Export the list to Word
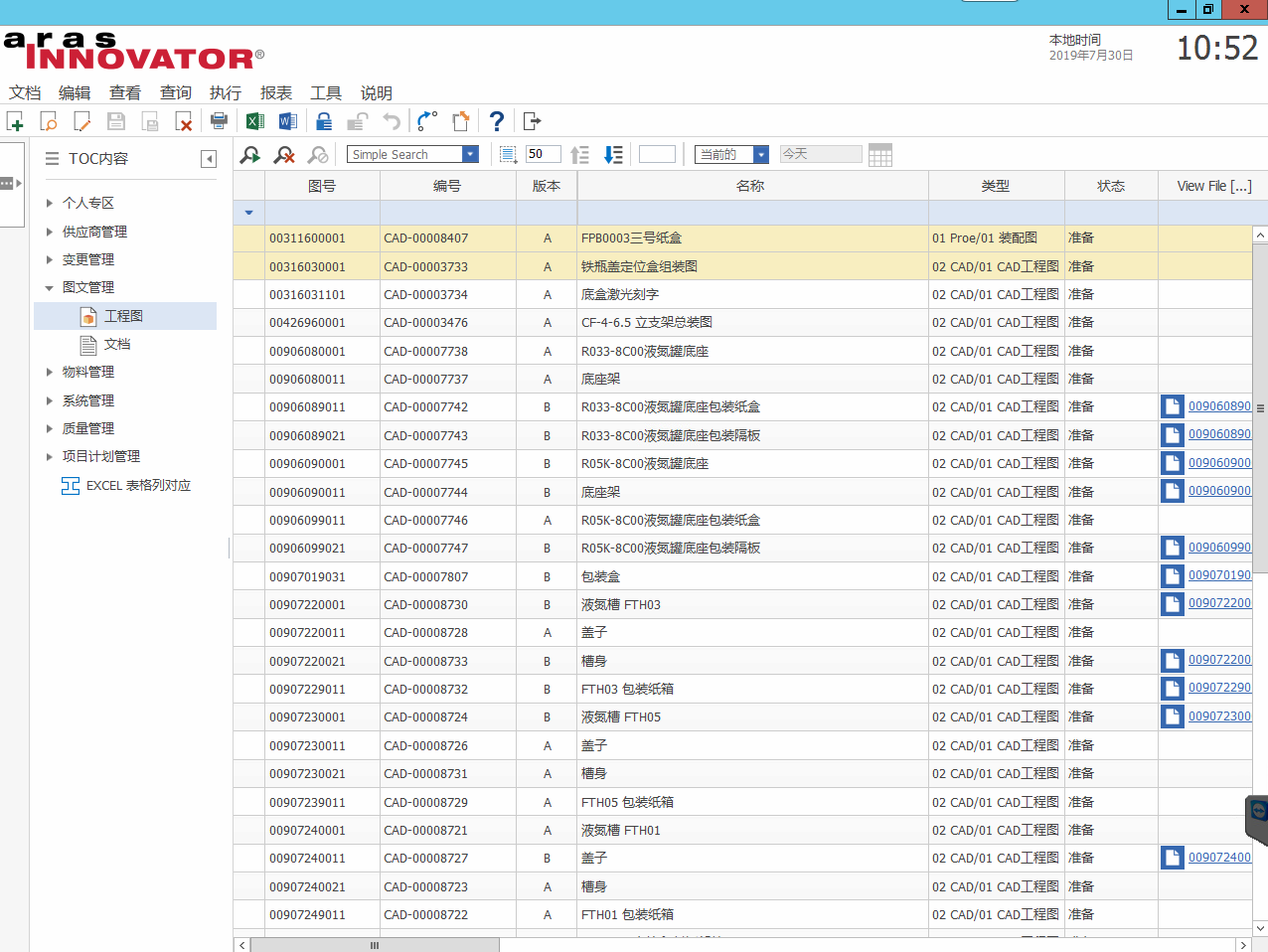Image resolution: width=1268 pixels, height=952 pixels. coord(288,121)
